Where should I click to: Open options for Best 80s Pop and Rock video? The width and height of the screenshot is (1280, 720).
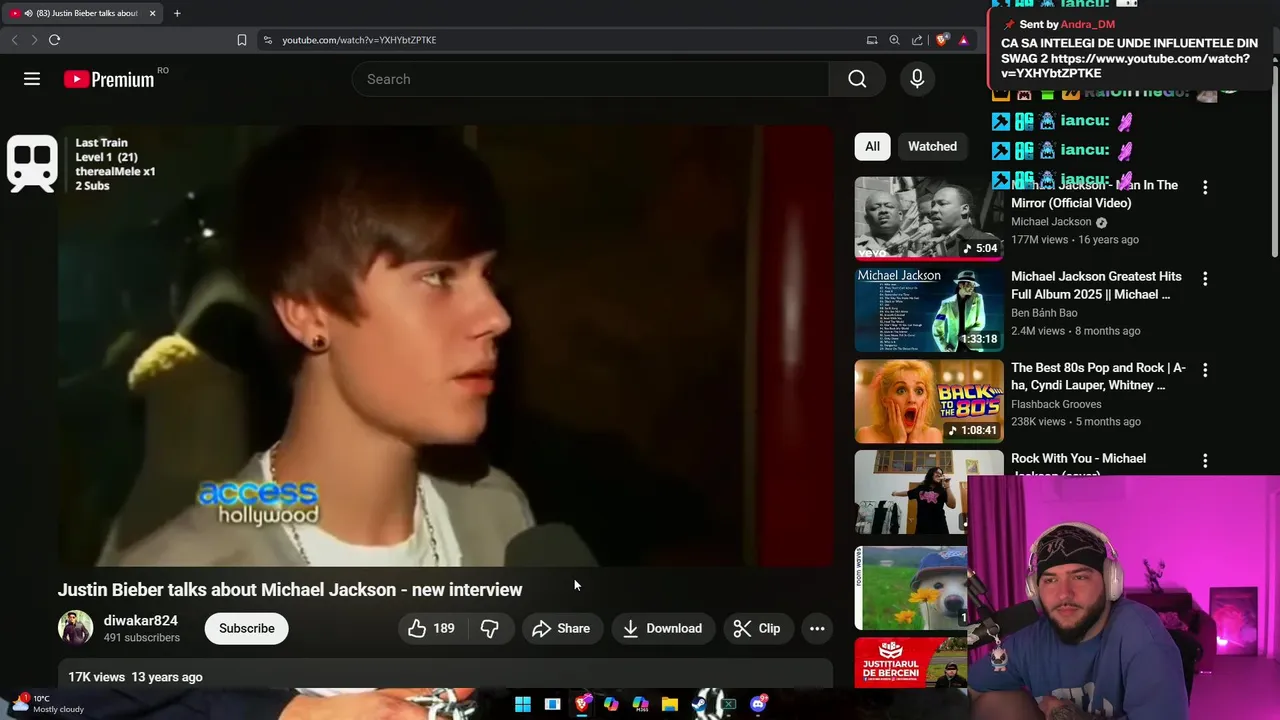[1205, 369]
